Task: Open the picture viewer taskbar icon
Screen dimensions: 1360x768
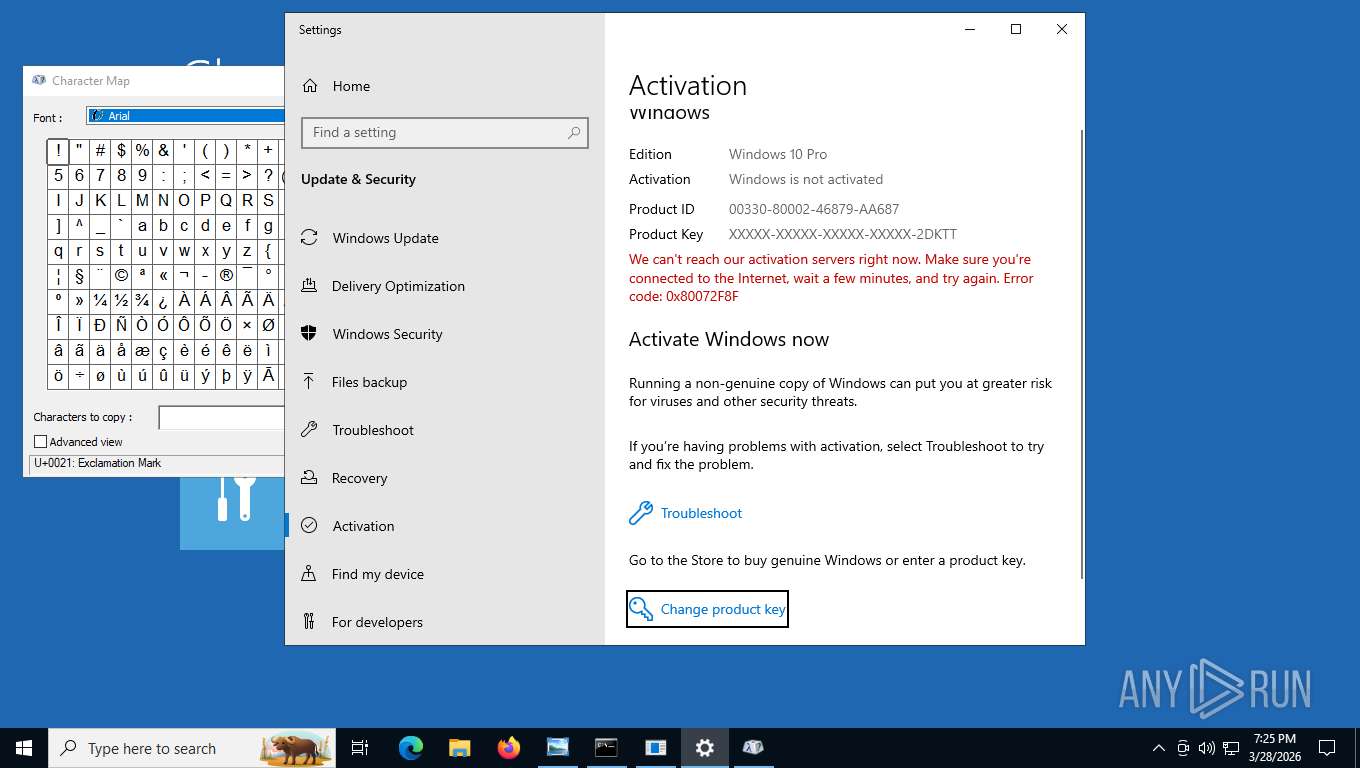Action: tap(557, 748)
